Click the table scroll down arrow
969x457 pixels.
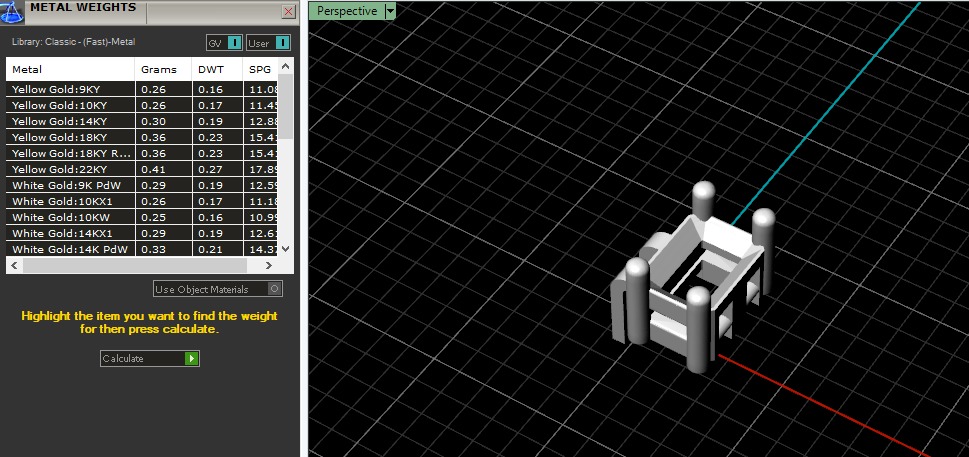[x=285, y=248]
